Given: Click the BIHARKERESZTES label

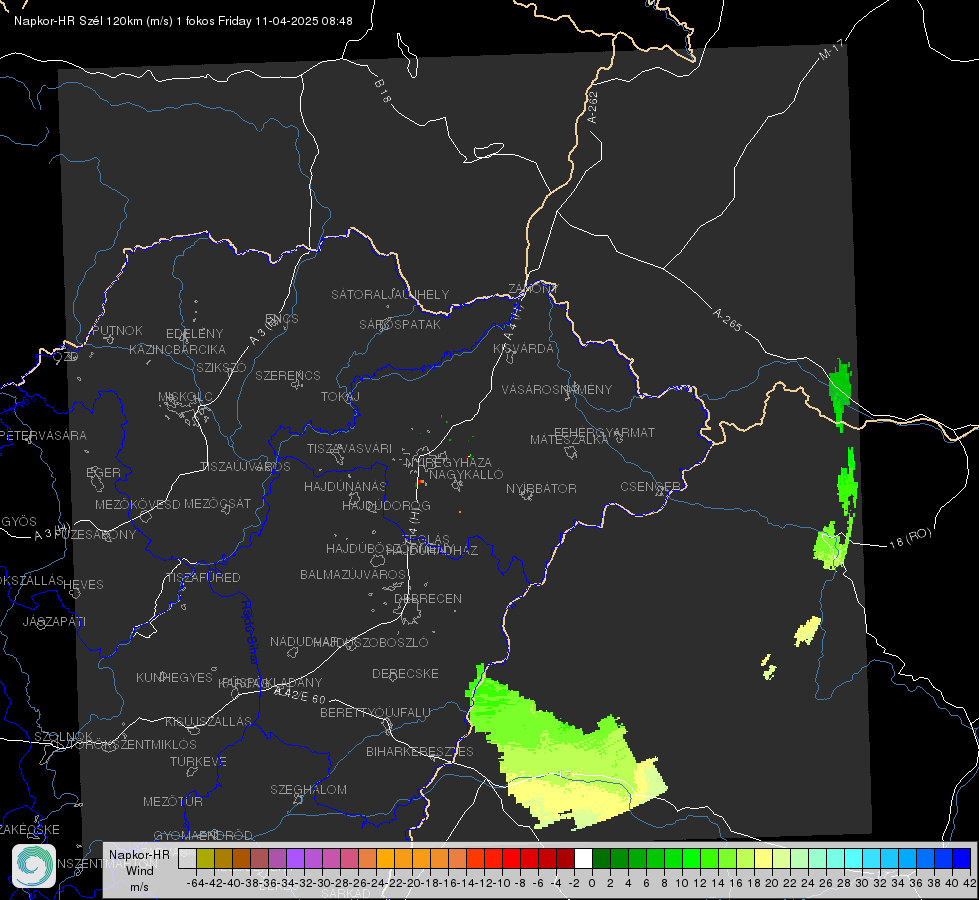Looking at the screenshot, I should 420,751.
